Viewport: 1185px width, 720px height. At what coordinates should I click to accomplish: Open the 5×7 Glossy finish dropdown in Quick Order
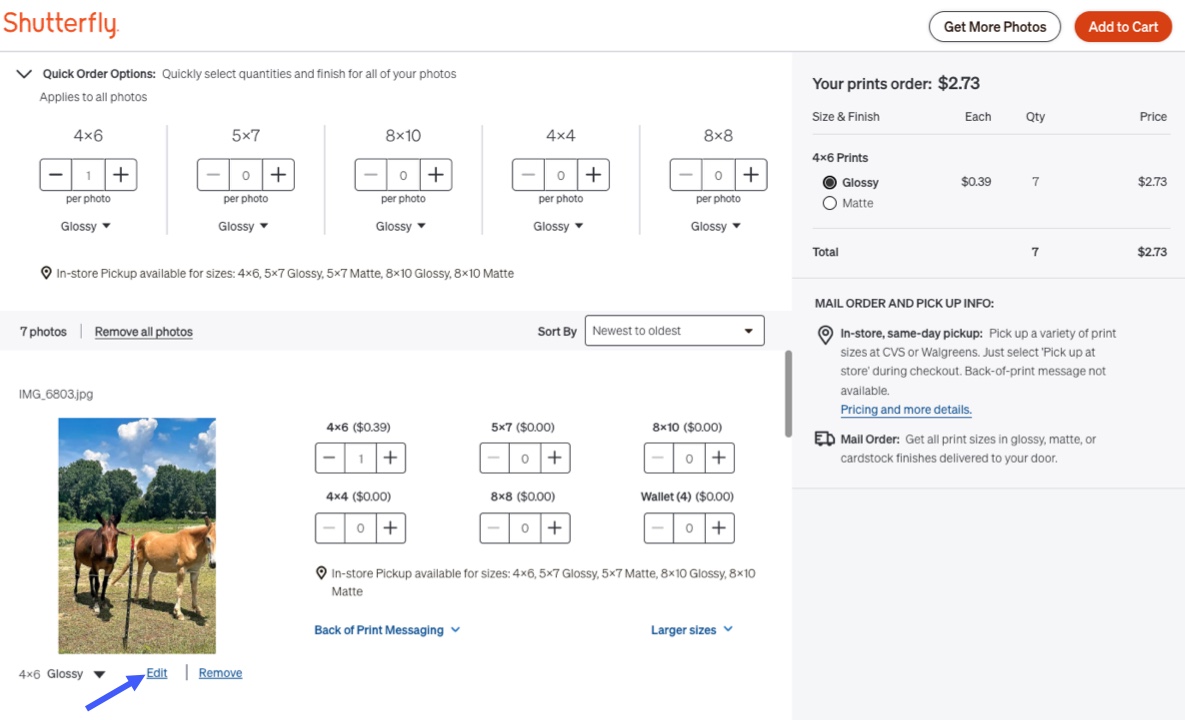point(243,226)
